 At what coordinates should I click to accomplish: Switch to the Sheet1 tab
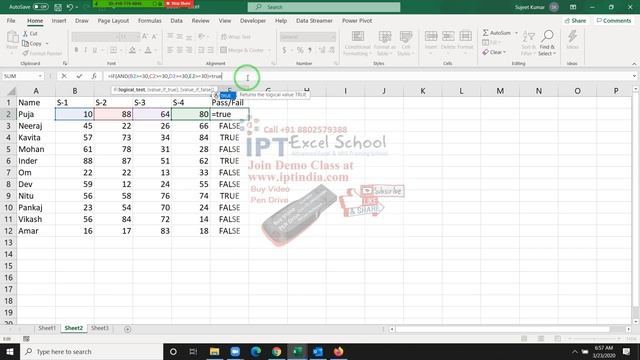[47, 328]
